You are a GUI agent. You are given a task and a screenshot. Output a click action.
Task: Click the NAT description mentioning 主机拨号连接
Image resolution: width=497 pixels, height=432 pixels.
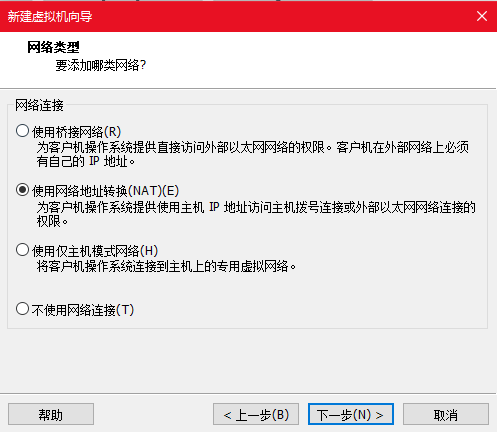[256, 214]
